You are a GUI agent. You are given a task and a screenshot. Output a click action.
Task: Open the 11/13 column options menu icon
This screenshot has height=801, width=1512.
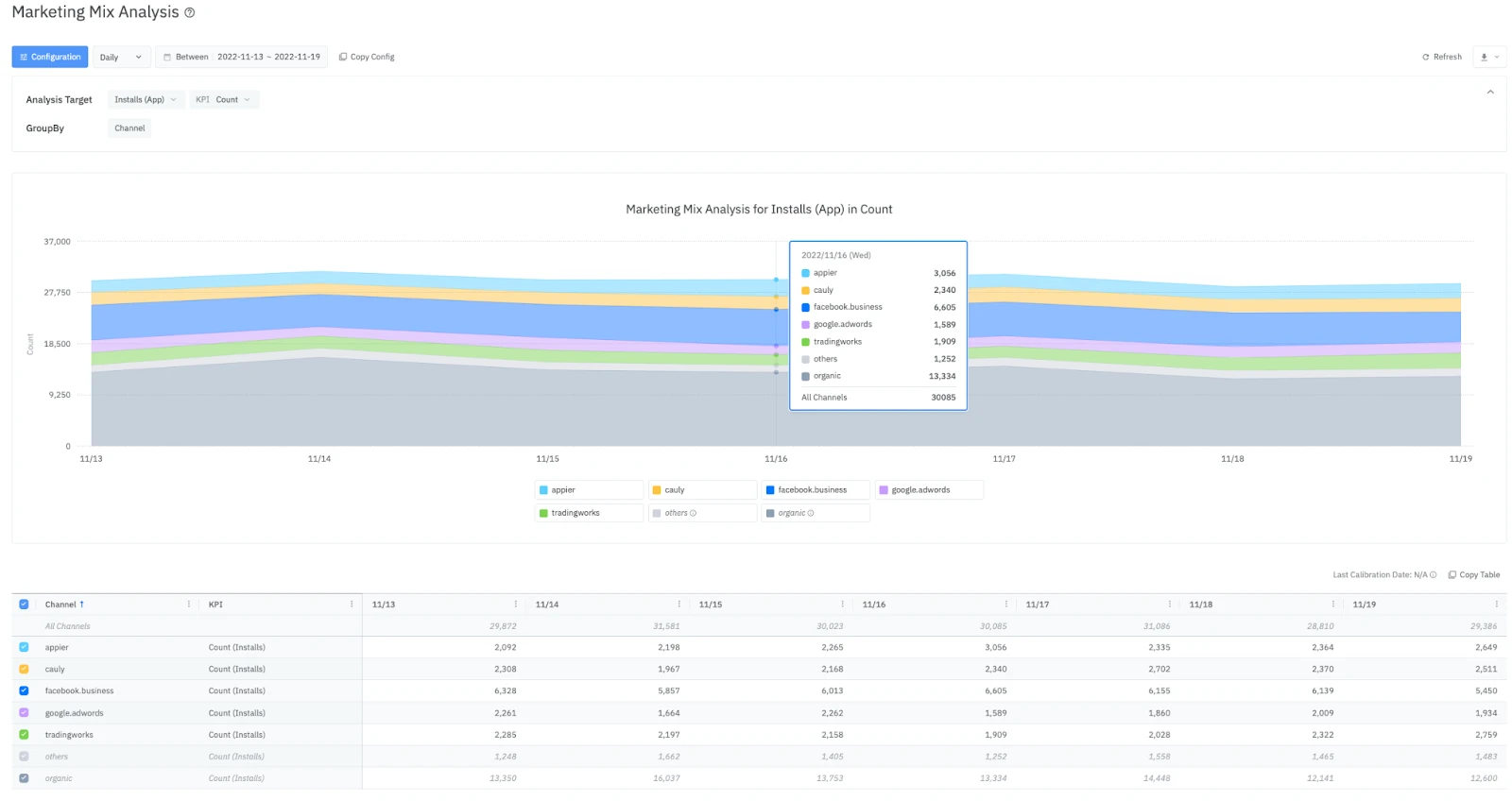tap(515, 605)
